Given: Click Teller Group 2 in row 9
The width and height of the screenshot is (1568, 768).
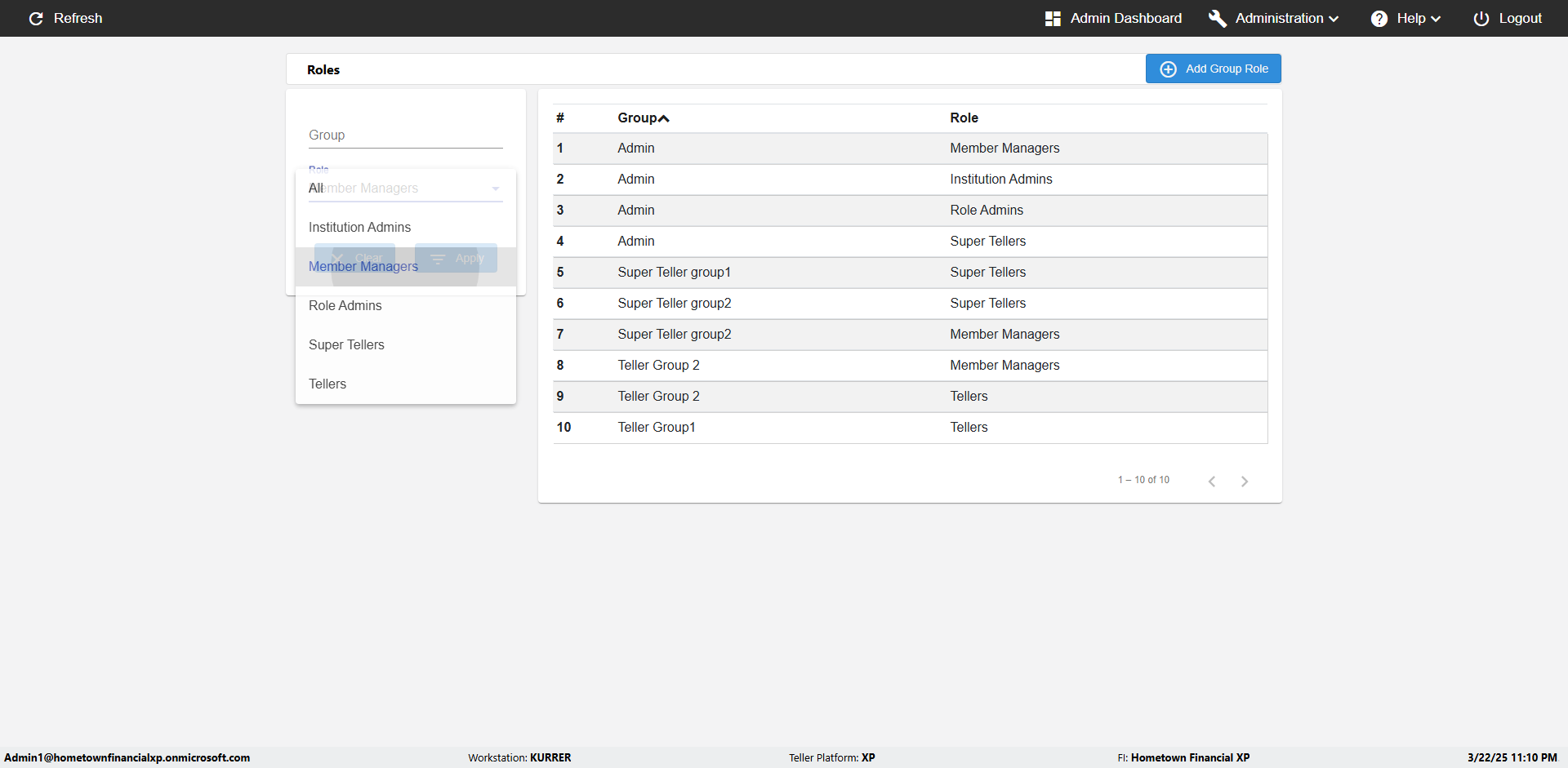Looking at the screenshot, I should tap(658, 396).
